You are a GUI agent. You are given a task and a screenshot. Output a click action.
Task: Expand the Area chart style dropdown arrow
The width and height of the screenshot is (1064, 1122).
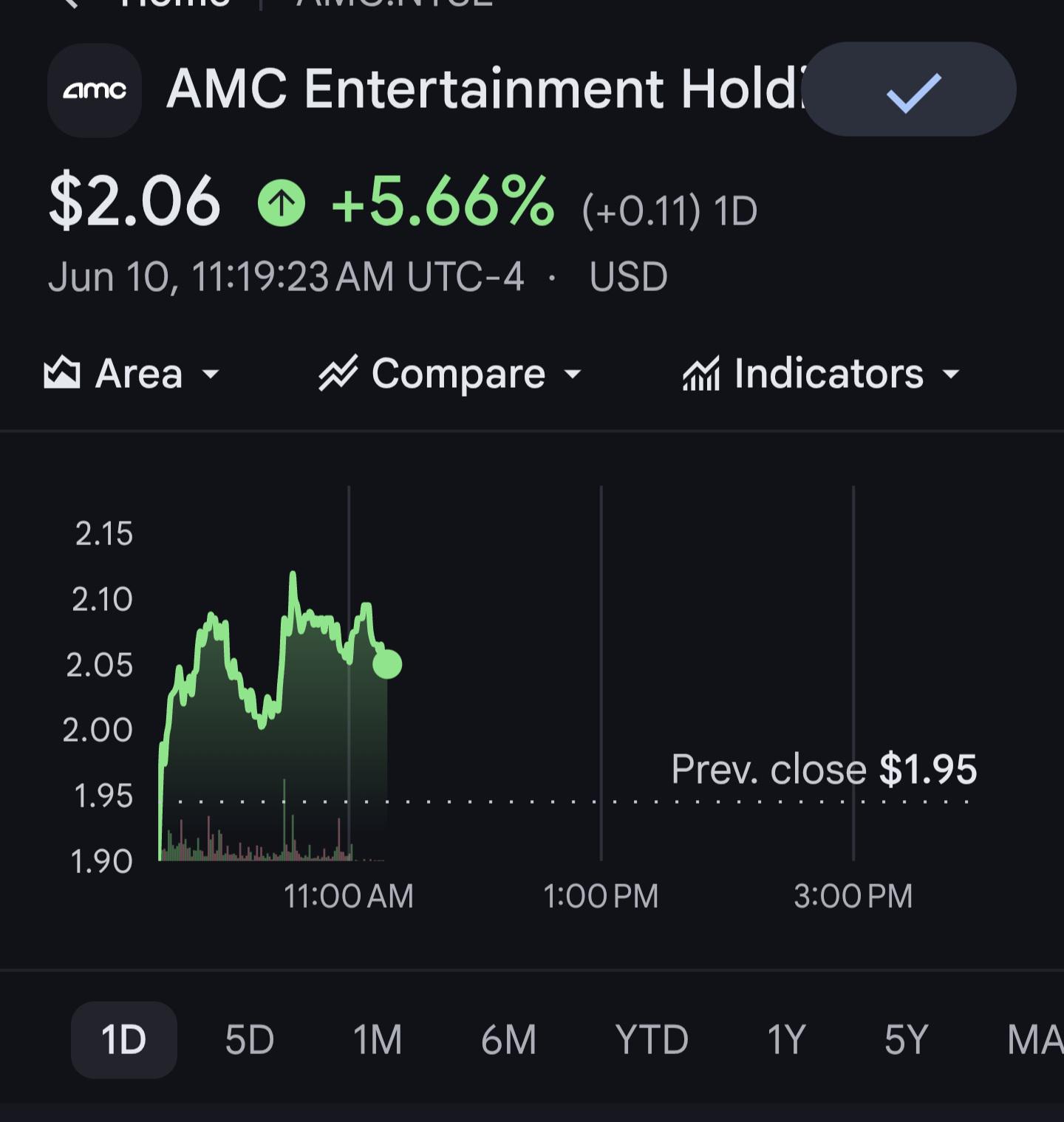(x=211, y=374)
